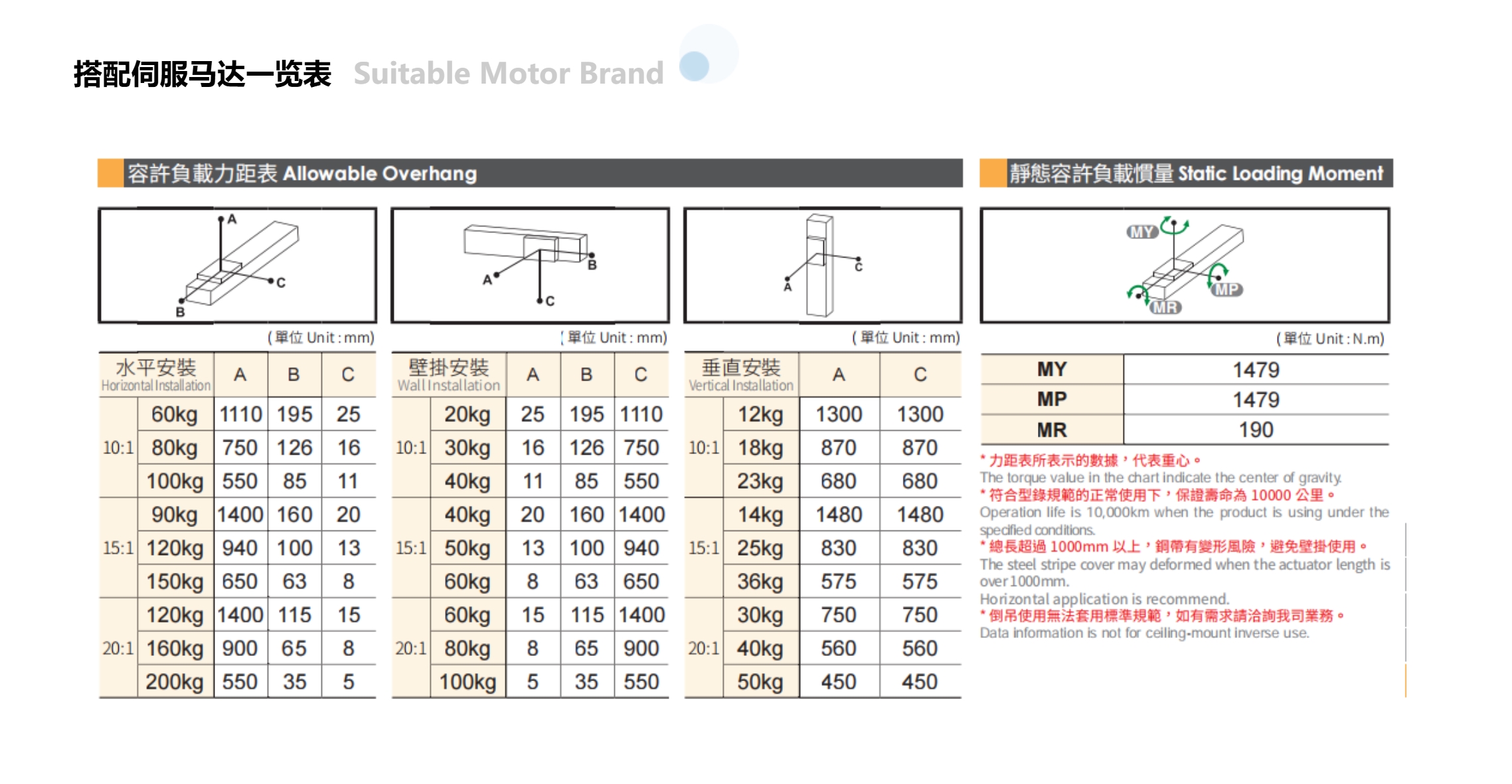Select the wall installation overhang diagram
The width and height of the screenshot is (1512, 784).
pyautogui.click(x=530, y=266)
